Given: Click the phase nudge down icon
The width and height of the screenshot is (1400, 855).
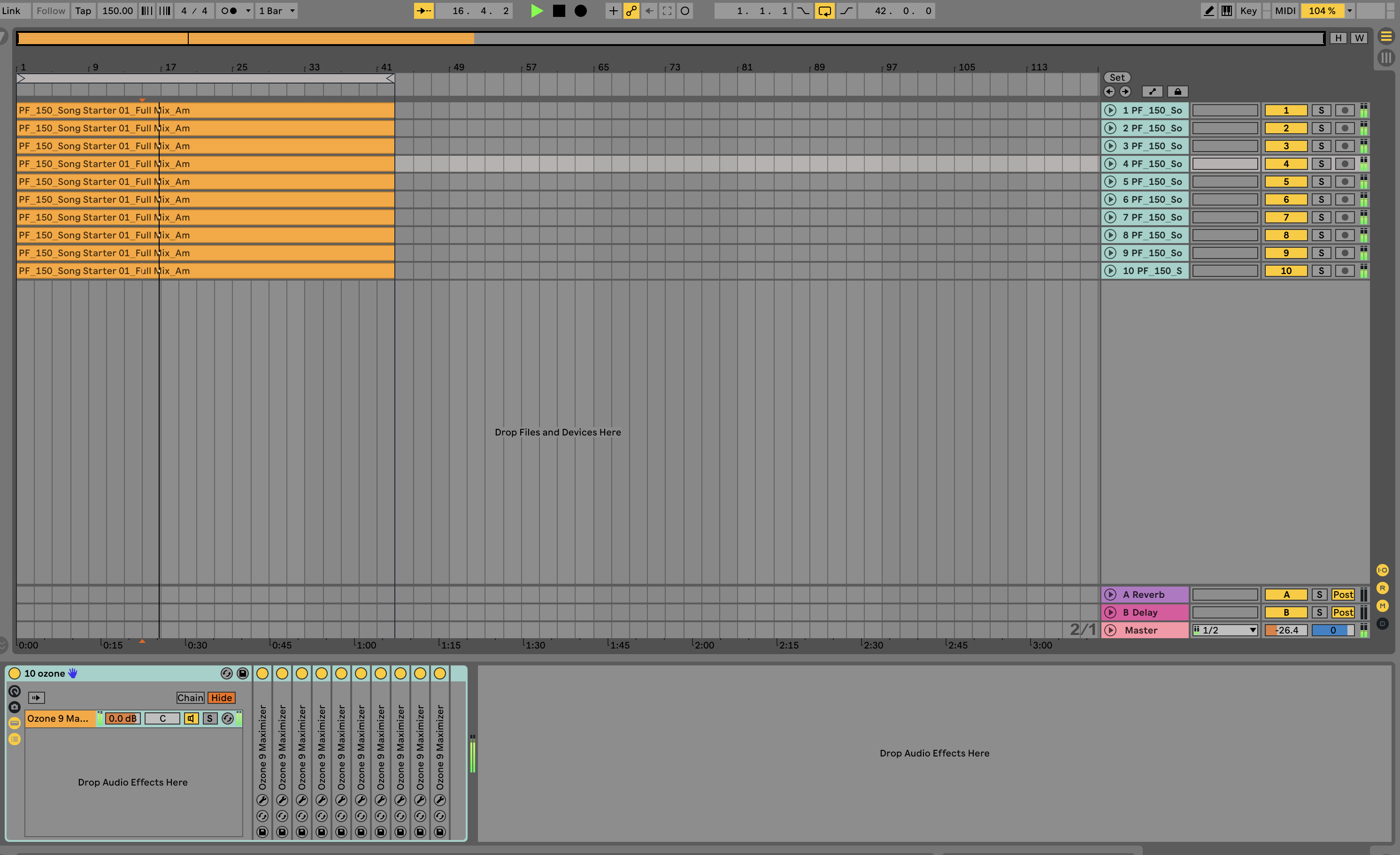Looking at the screenshot, I should (x=146, y=11).
